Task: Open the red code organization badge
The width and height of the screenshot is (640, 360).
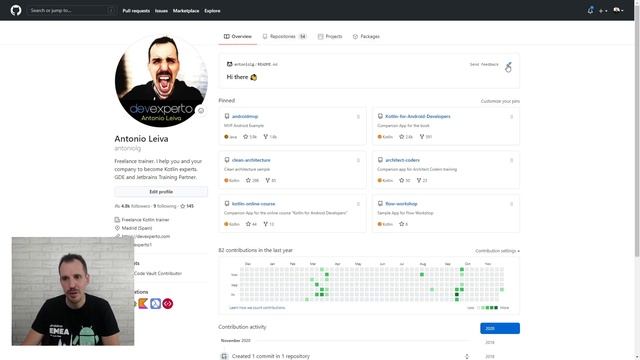Action: [x=168, y=303]
